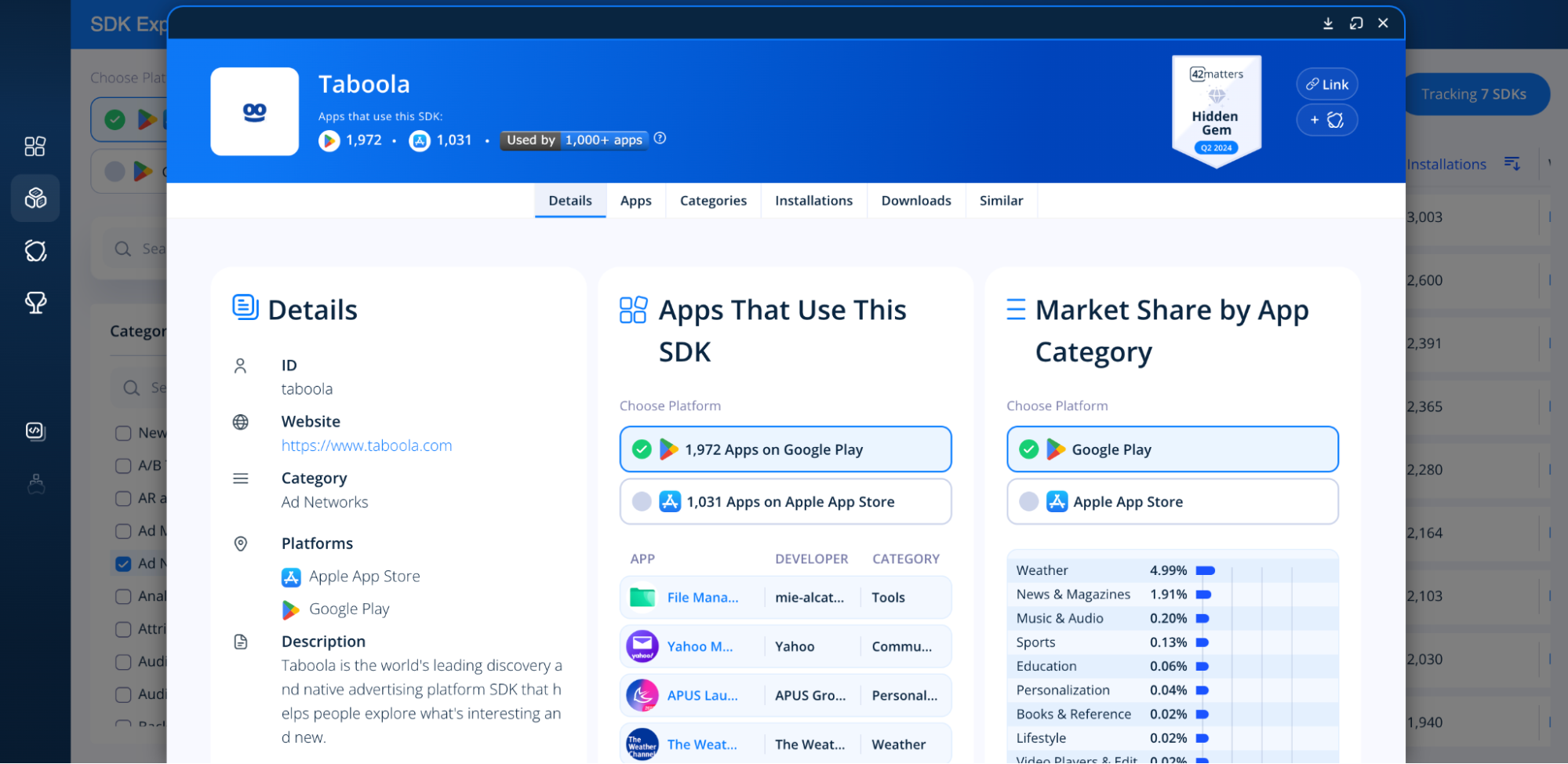Open the Categories tab
This screenshot has width=1568, height=764.
pos(714,201)
